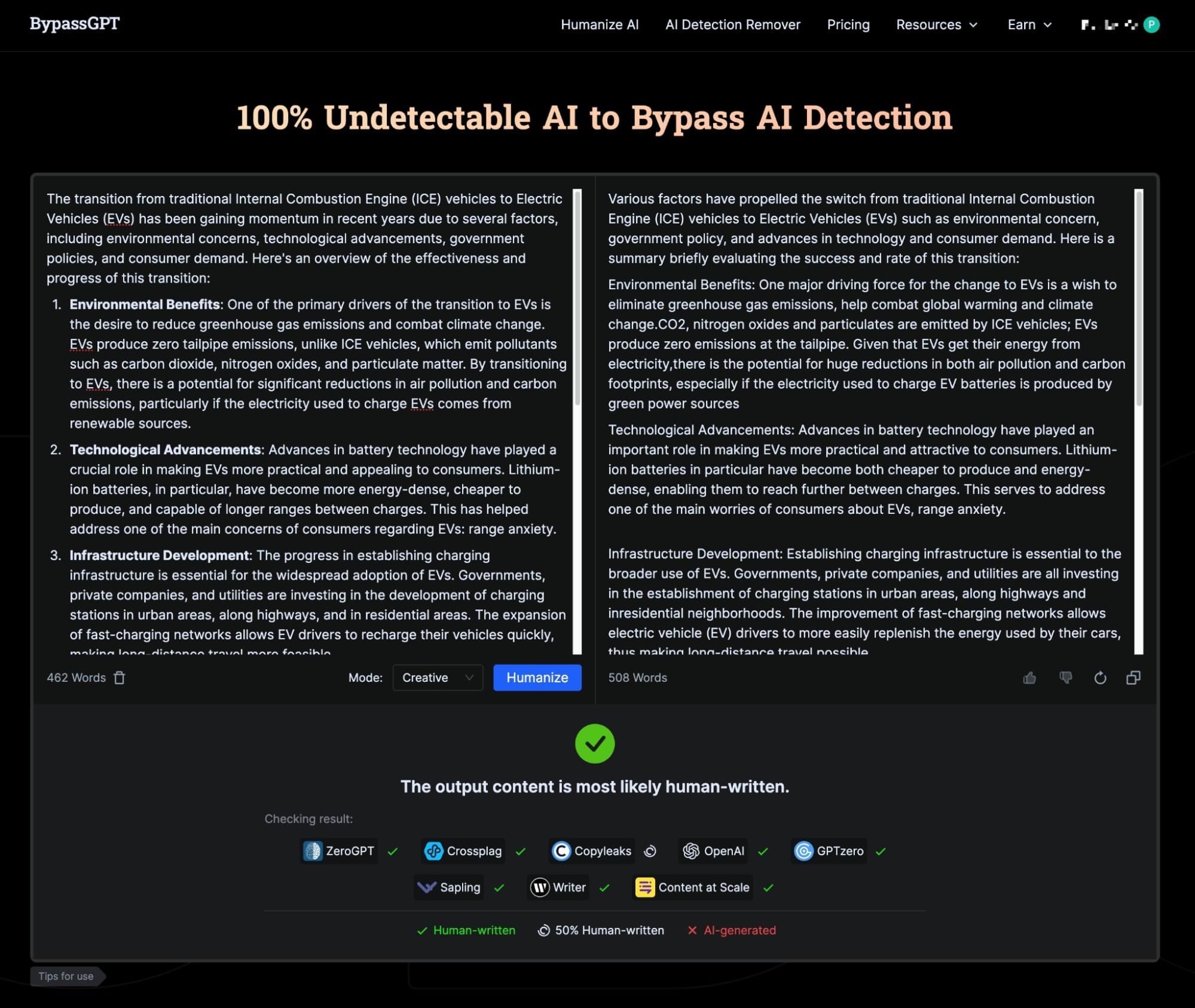
Task: Go to the Pricing page
Action: coord(848,24)
